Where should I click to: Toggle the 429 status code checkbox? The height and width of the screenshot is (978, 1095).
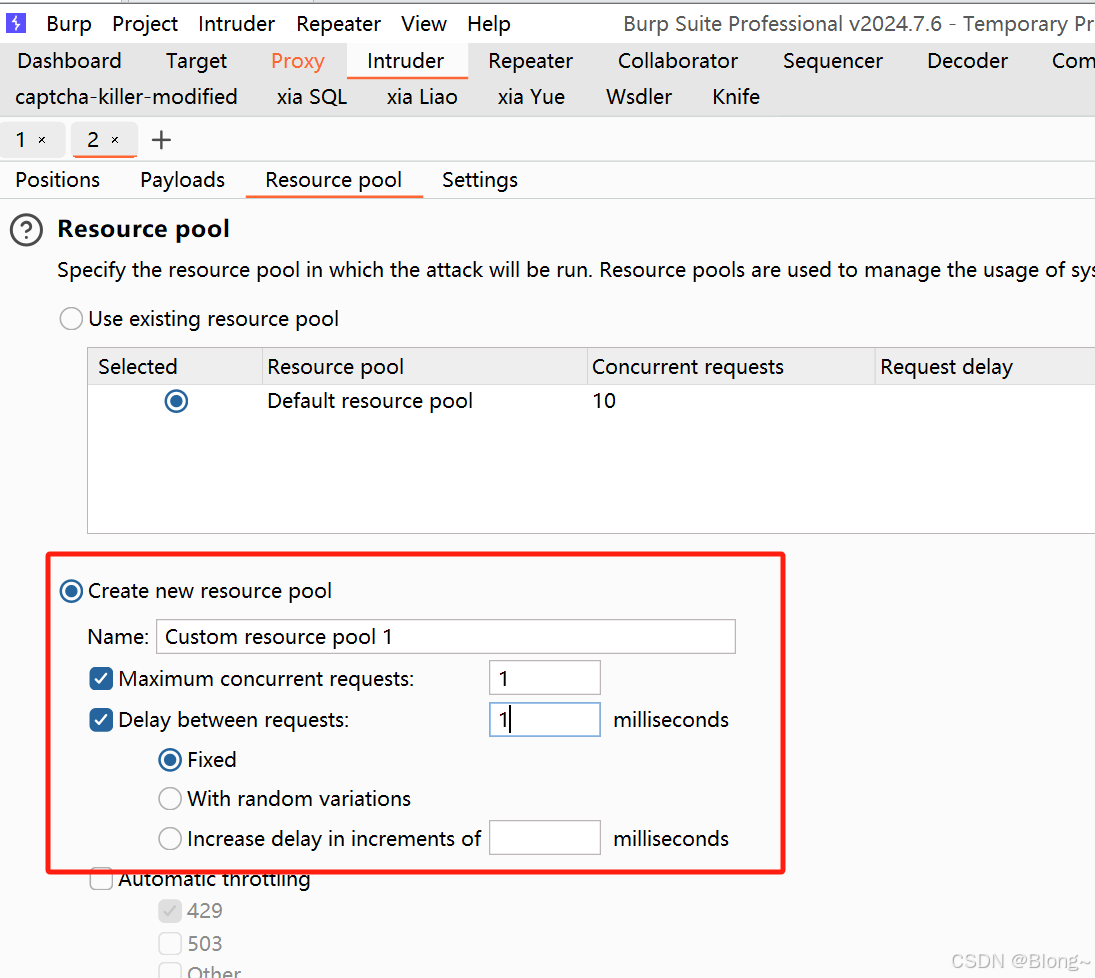170,911
